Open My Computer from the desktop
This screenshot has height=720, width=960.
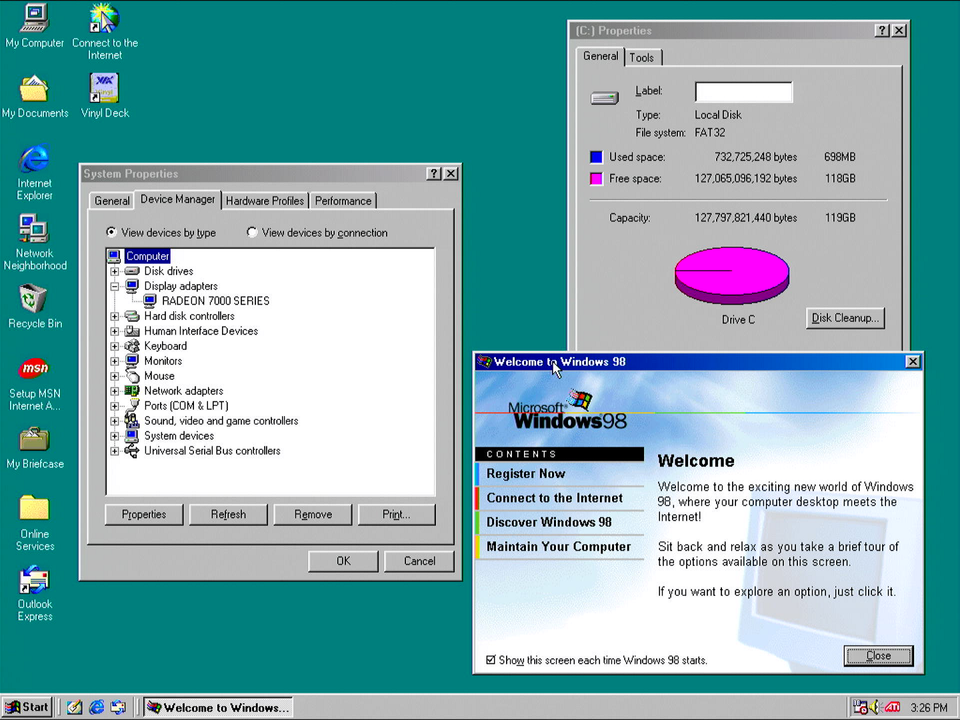point(34,18)
